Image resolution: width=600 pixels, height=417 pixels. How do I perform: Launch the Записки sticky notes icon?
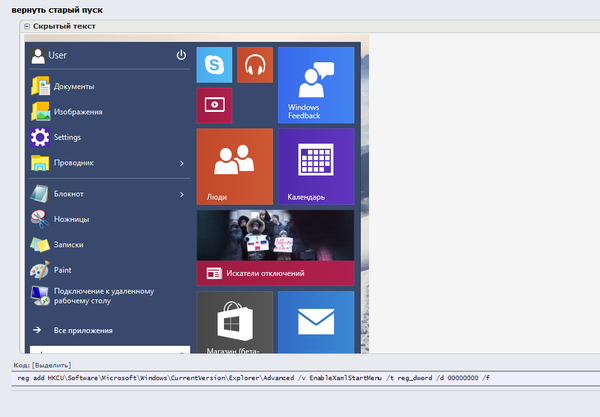point(40,244)
